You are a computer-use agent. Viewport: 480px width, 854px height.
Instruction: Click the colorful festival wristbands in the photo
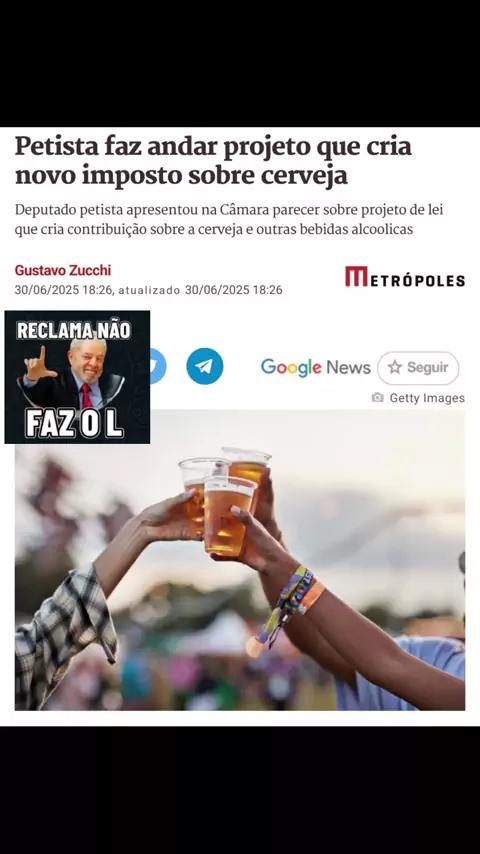pos(289,605)
